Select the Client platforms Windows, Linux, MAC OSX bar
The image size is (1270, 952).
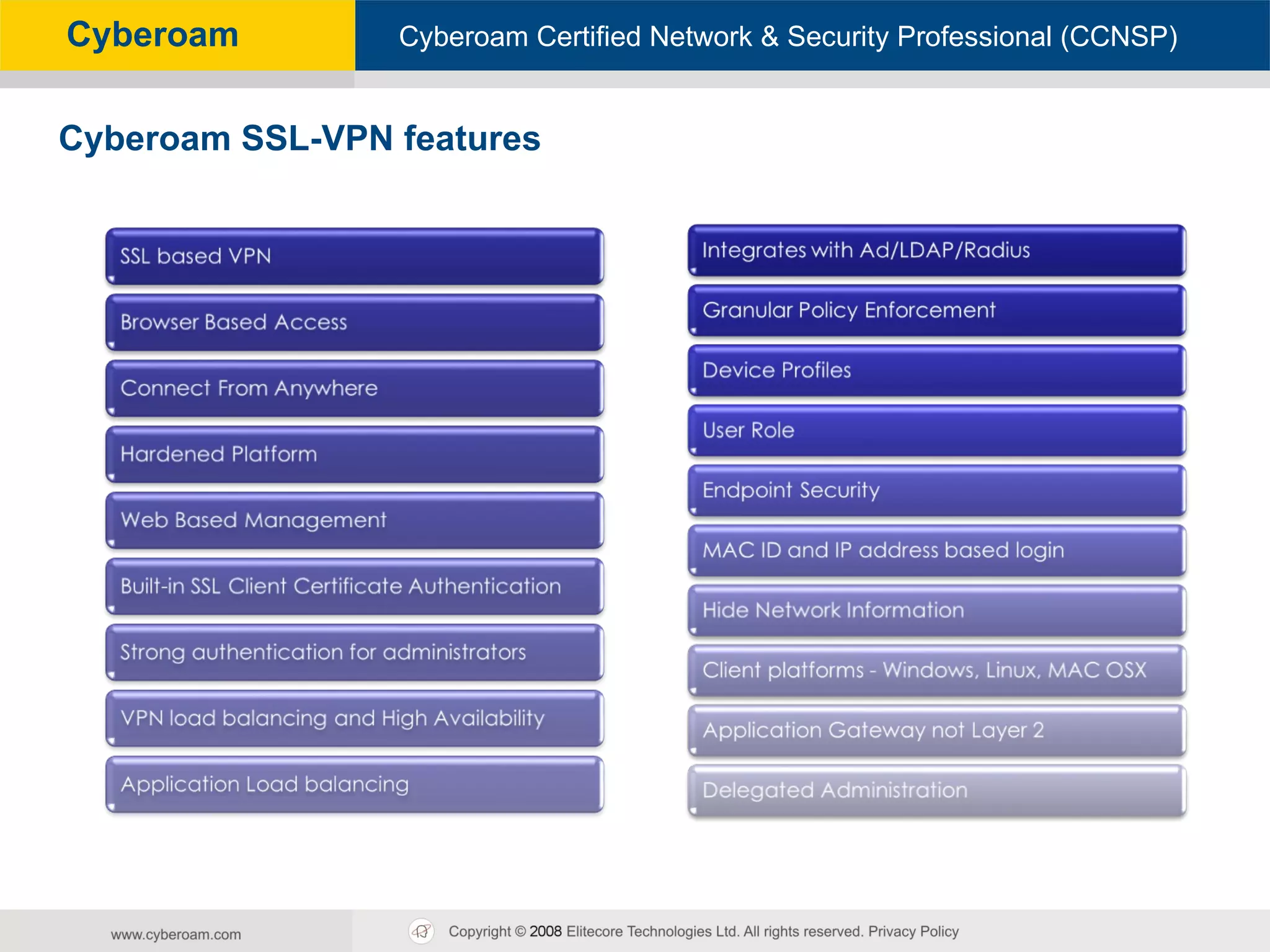937,671
